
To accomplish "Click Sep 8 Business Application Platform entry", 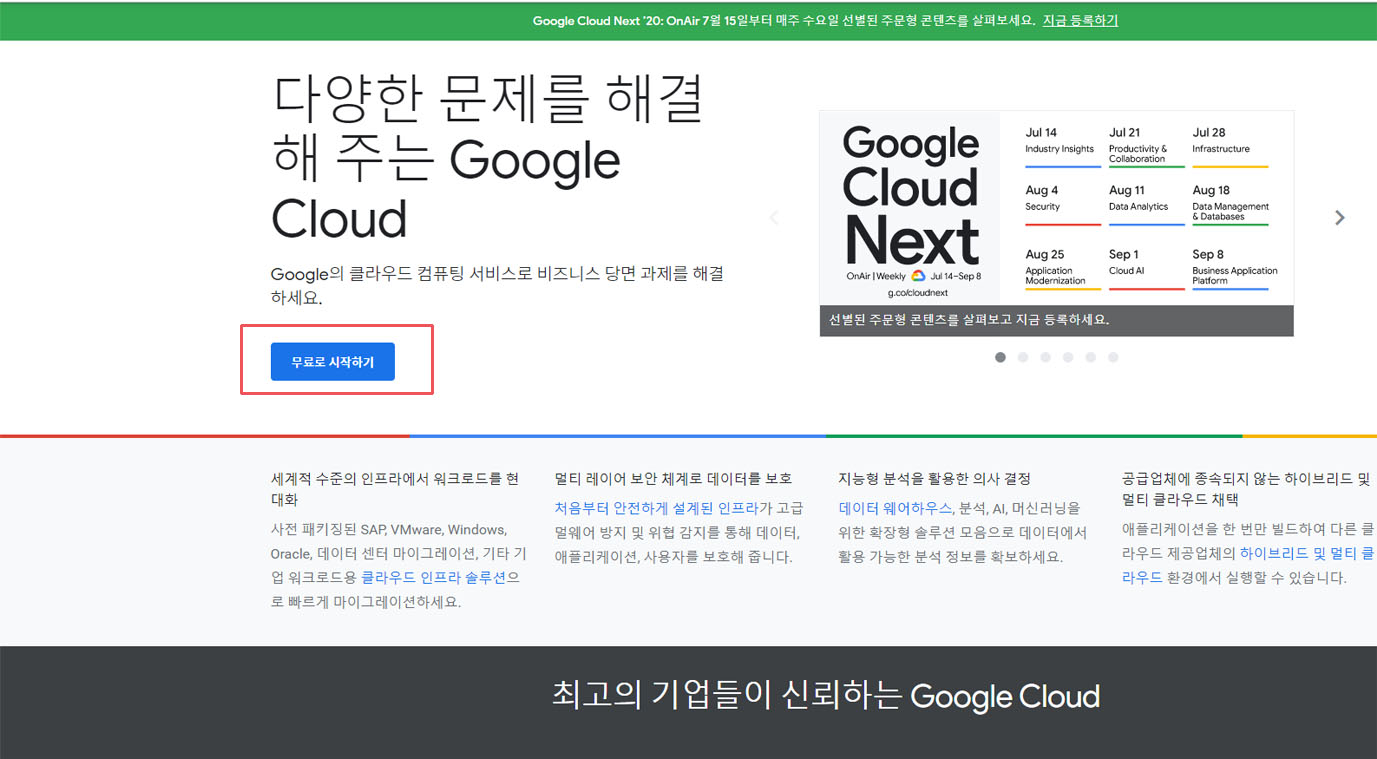I will (x=1235, y=269).
